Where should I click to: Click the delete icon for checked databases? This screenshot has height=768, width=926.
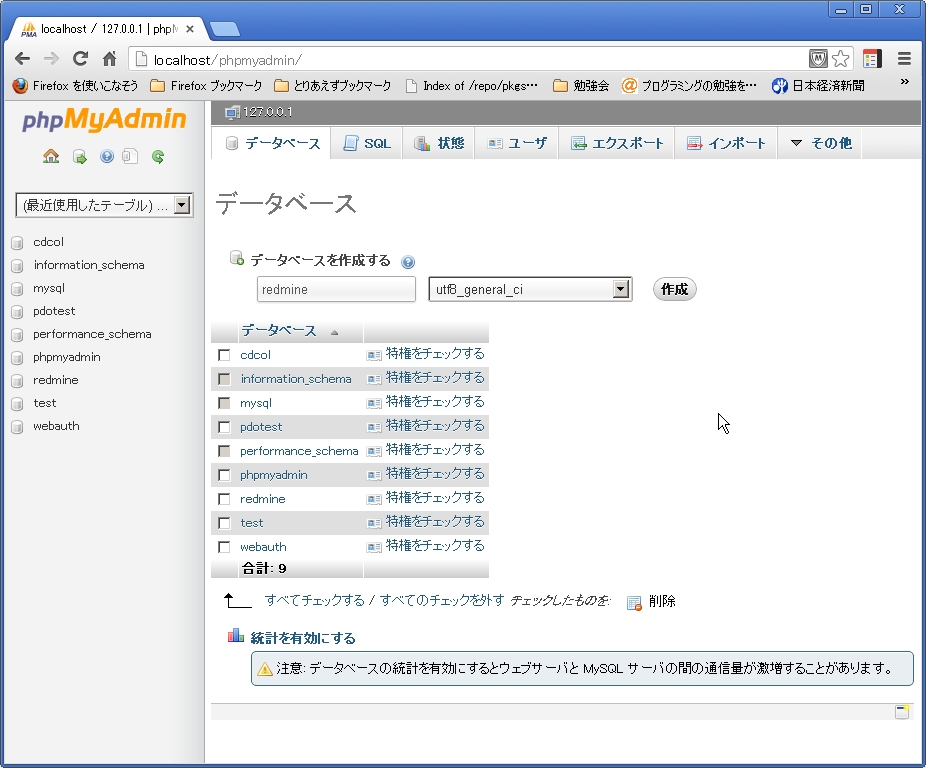[x=634, y=603]
